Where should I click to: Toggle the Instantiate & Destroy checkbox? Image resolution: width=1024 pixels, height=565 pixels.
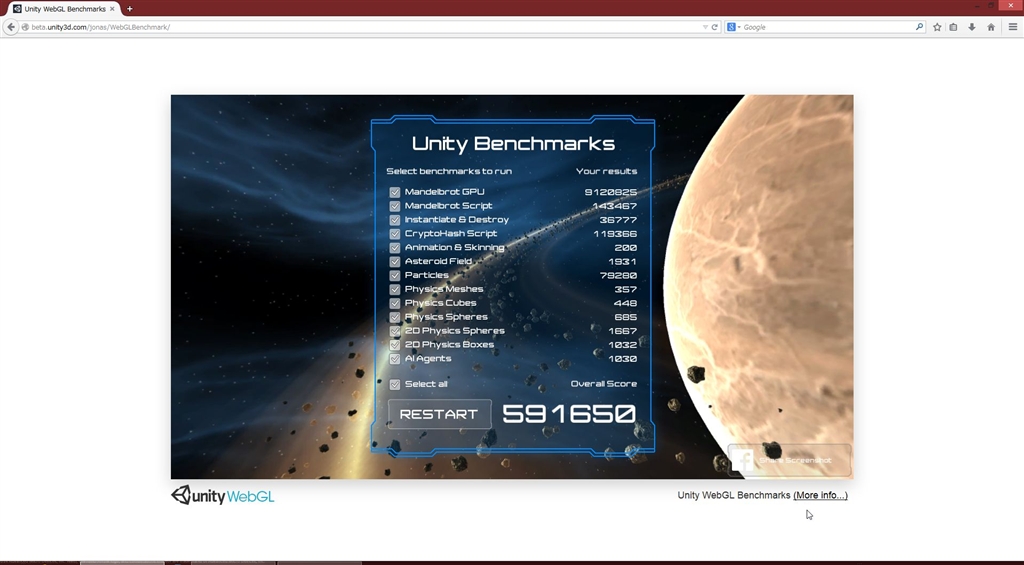coord(394,220)
